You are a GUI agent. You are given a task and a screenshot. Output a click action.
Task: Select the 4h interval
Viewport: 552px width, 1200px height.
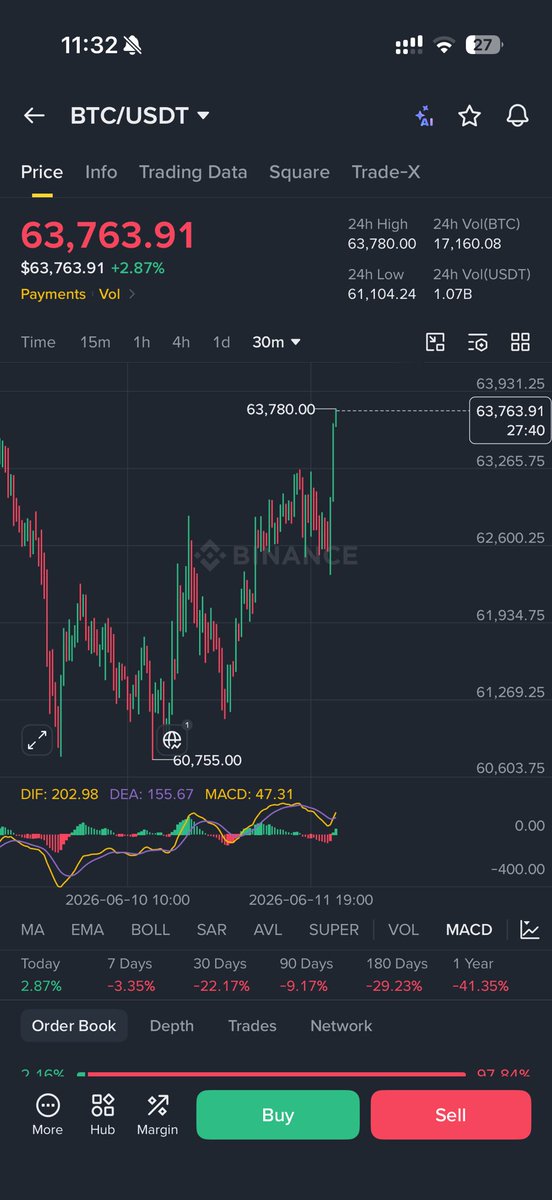point(181,342)
